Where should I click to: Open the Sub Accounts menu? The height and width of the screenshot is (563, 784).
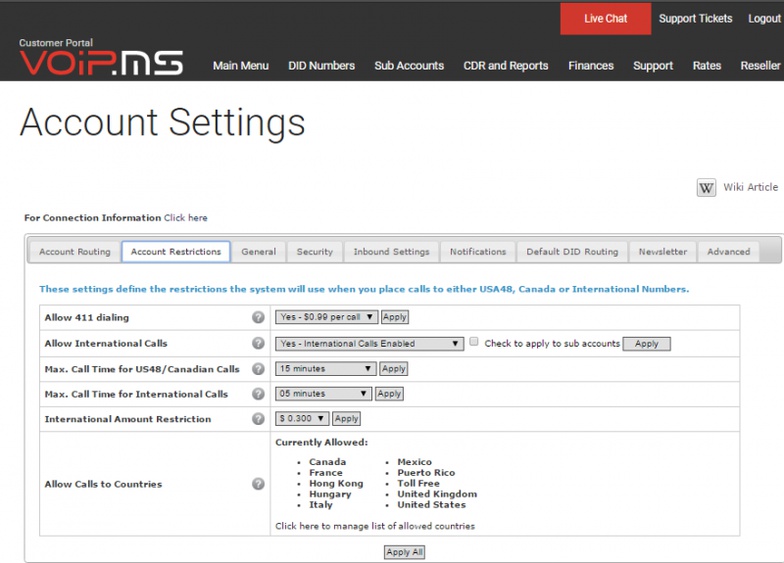click(x=409, y=66)
